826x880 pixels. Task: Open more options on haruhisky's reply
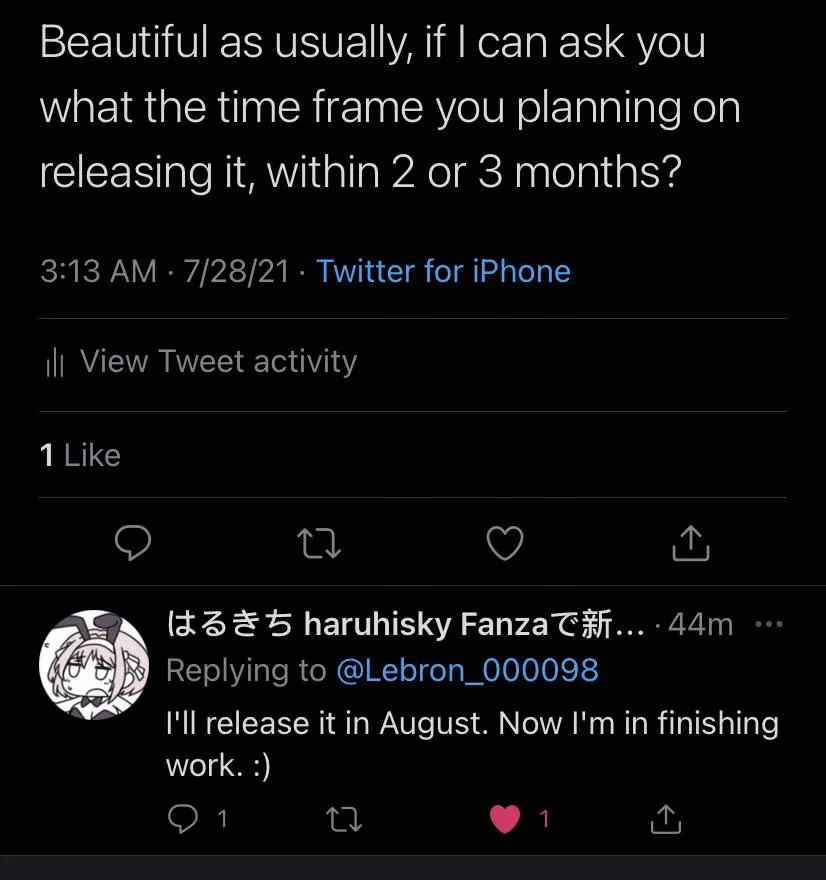pos(768,625)
